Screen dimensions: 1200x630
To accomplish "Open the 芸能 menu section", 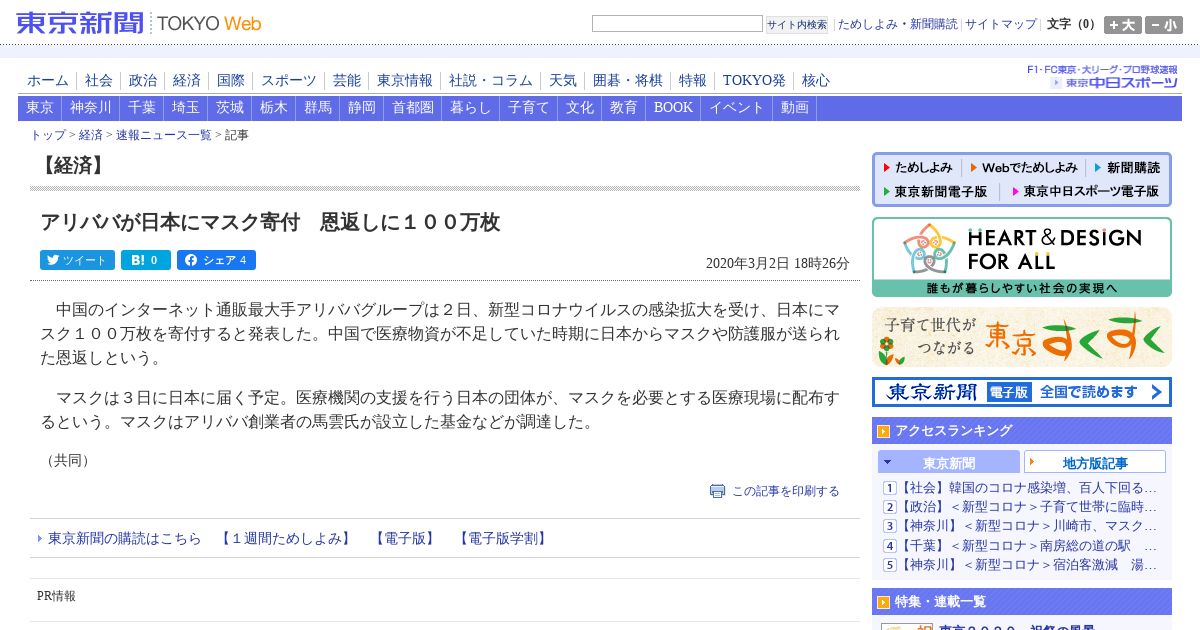I will tap(347, 81).
